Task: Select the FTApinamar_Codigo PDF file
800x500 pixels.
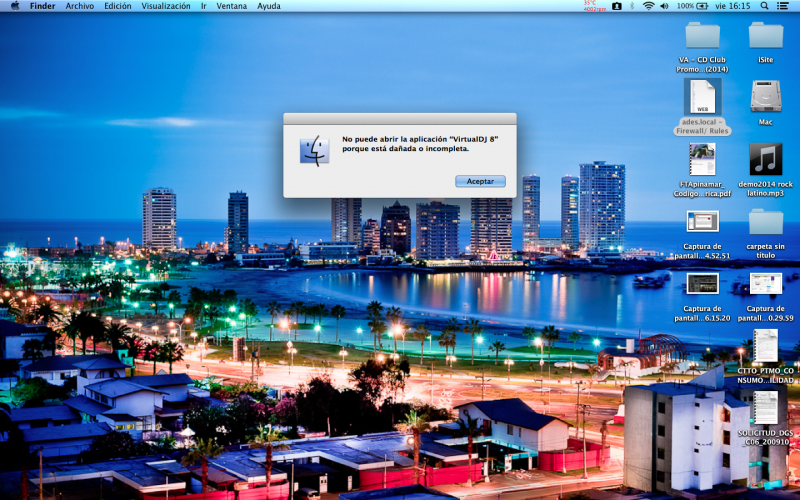Action: [703, 159]
